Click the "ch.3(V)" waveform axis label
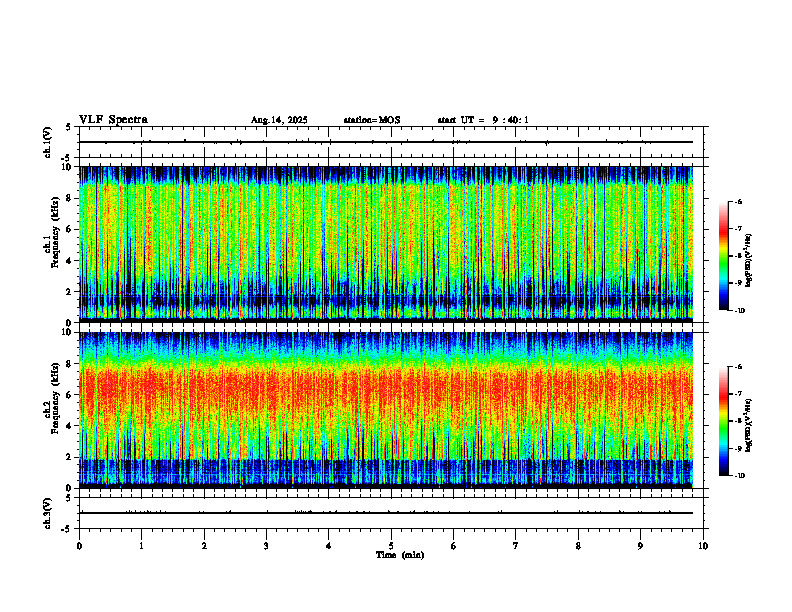This screenshot has width=792, height=612. point(48,514)
